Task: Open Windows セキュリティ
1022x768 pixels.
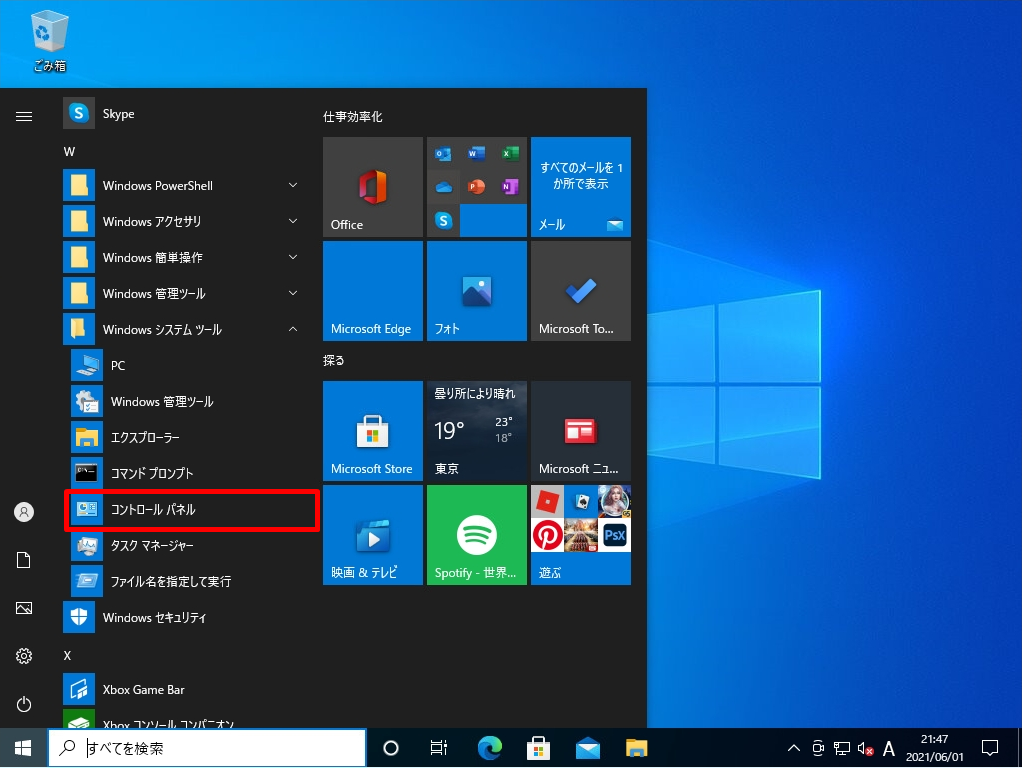Action: point(184,617)
